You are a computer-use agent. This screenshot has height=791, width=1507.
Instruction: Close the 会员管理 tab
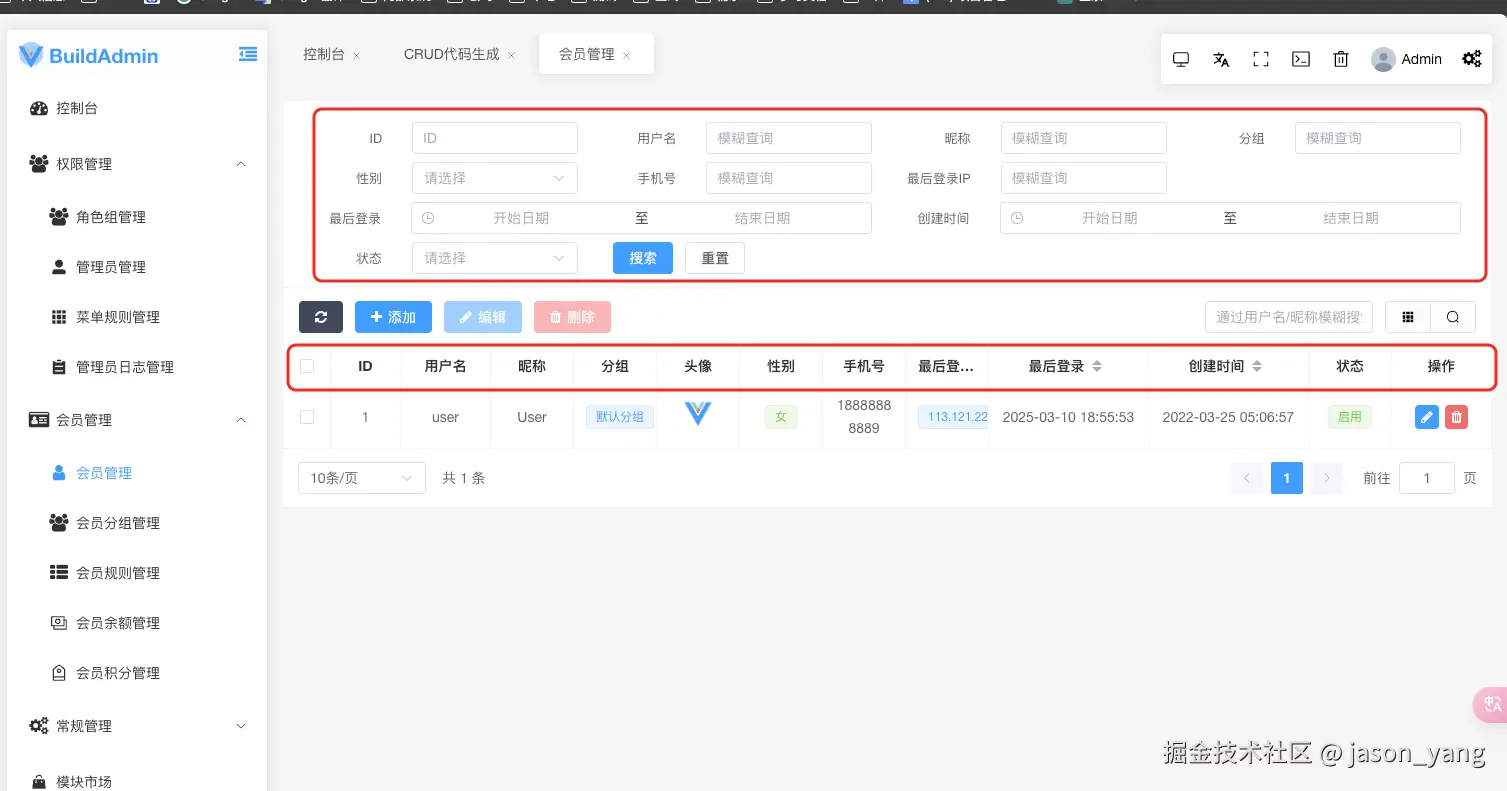tap(627, 55)
